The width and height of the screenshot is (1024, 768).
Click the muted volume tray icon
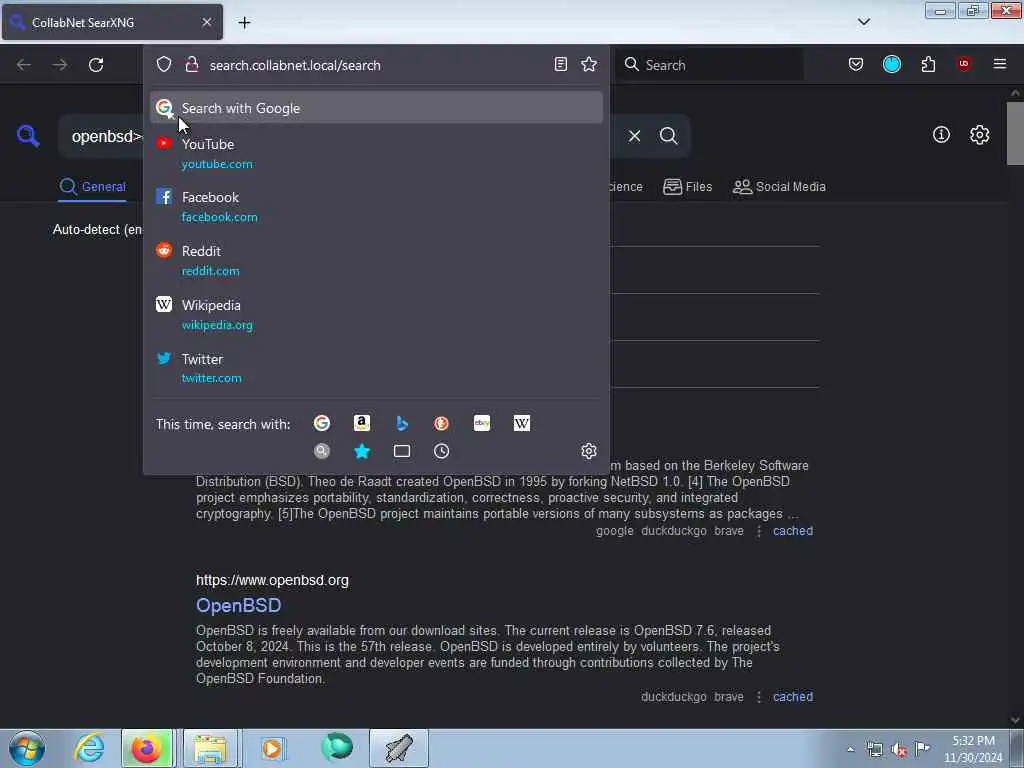click(x=899, y=750)
